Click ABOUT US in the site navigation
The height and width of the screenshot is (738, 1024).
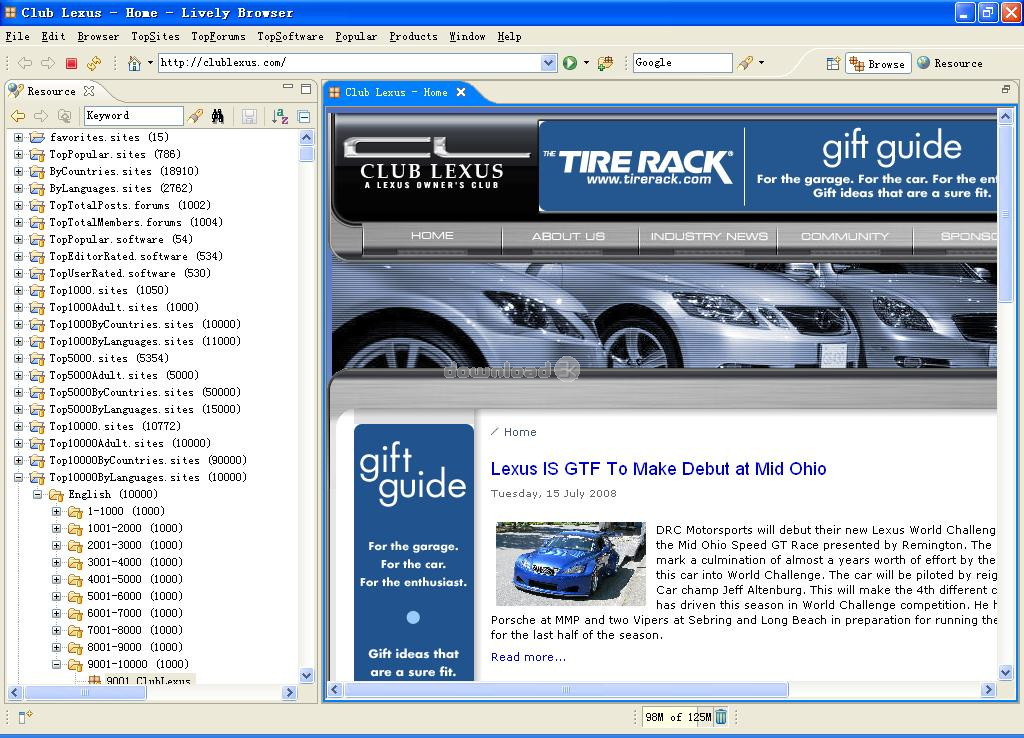pos(568,236)
